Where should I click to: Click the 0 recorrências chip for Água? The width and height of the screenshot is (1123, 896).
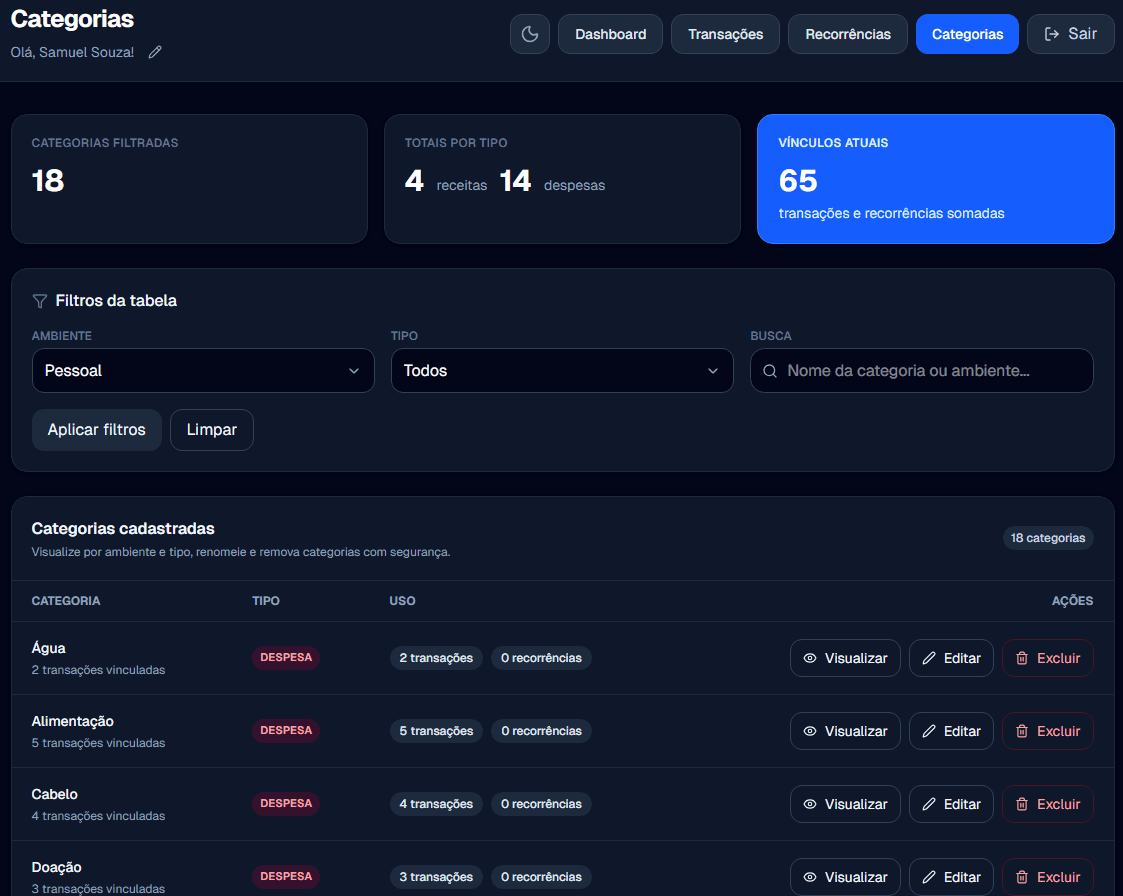point(541,657)
